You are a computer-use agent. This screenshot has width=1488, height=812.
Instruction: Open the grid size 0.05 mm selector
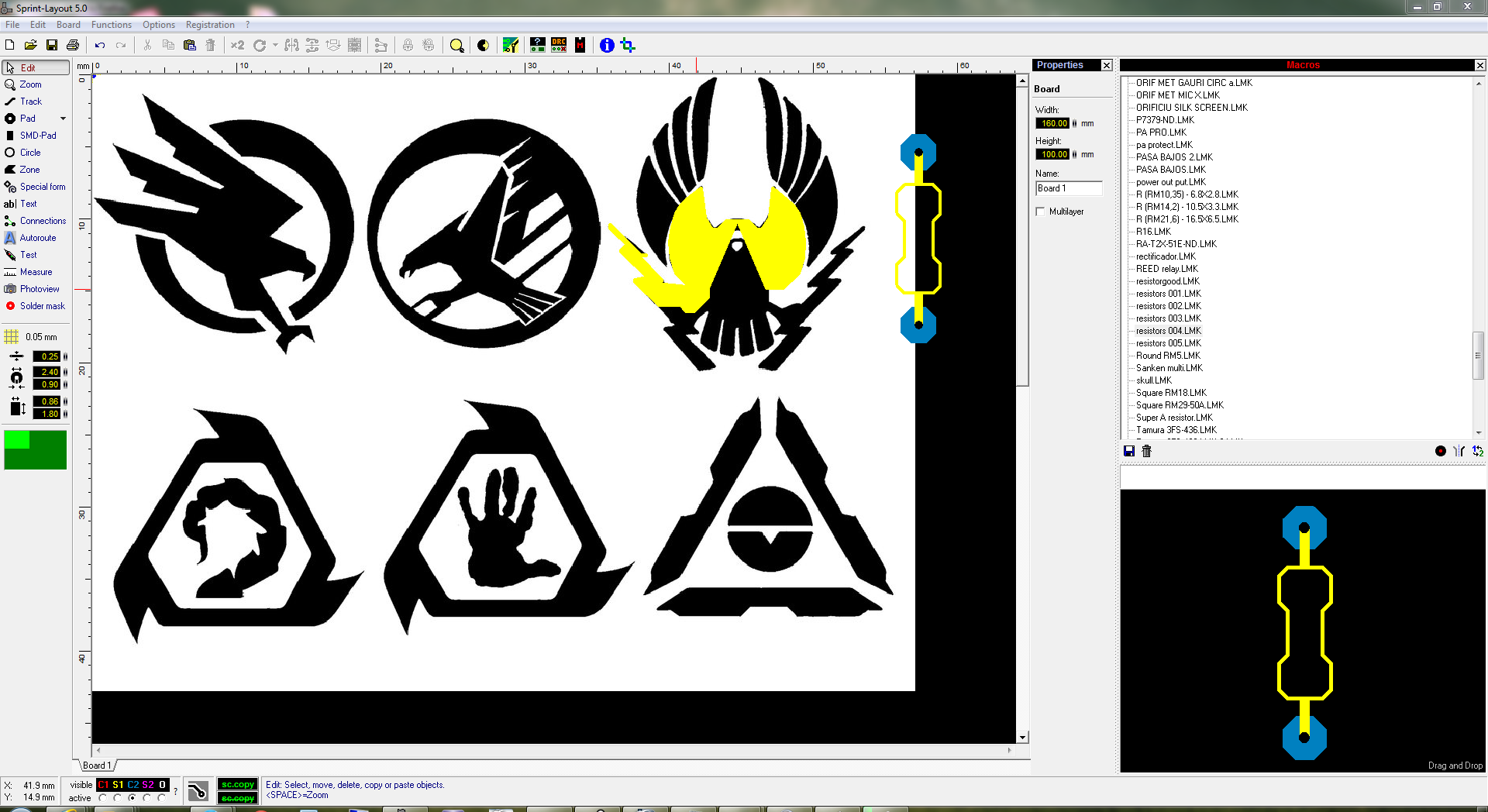[31, 337]
